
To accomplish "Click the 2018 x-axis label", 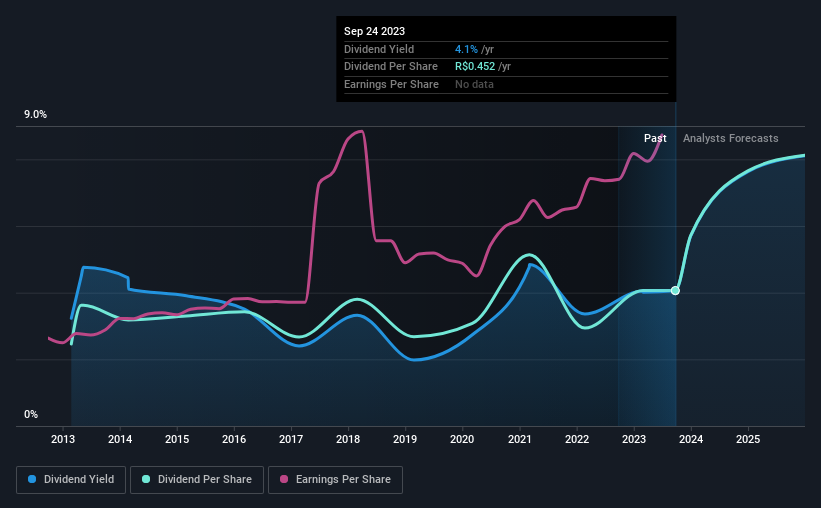I will click(x=348, y=439).
